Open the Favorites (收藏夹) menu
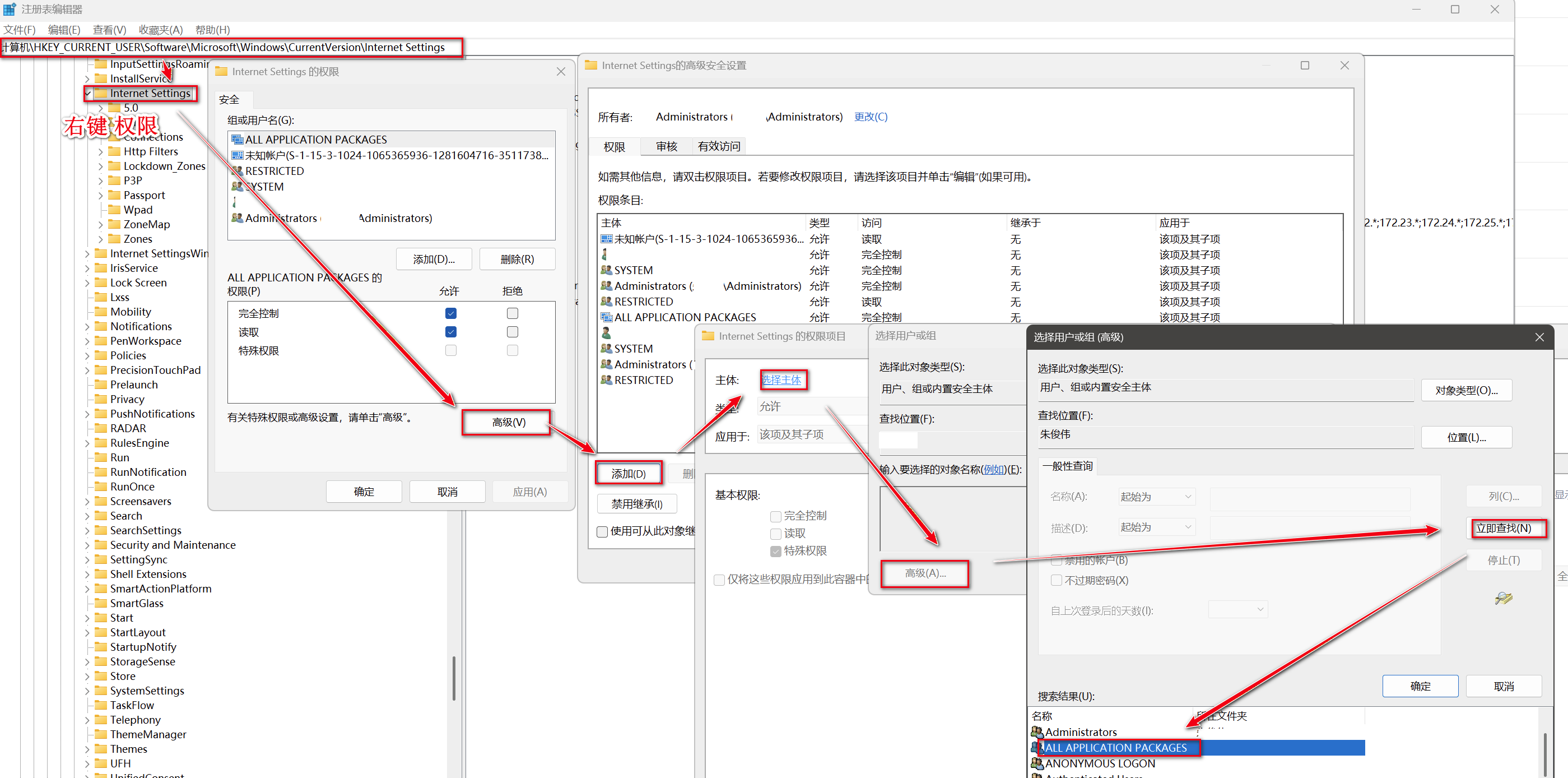The width and height of the screenshot is (1568, 778). 160,30
